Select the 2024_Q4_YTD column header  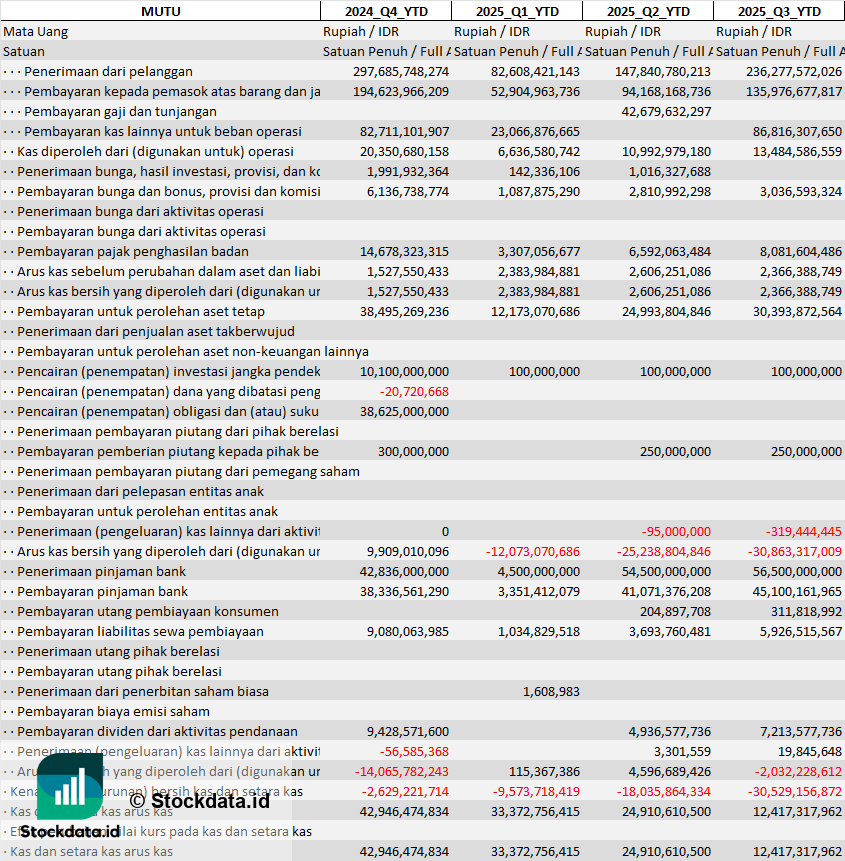[x=385, y=11]
